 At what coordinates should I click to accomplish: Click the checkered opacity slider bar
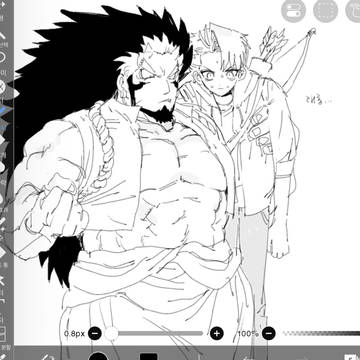(x=321, y=333)
